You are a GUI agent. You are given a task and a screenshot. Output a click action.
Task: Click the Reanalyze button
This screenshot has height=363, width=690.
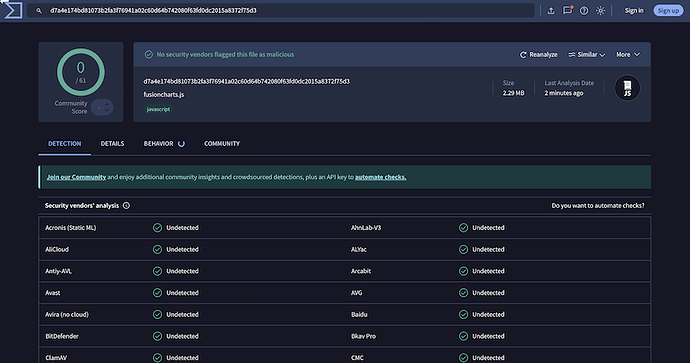[539, 55]
